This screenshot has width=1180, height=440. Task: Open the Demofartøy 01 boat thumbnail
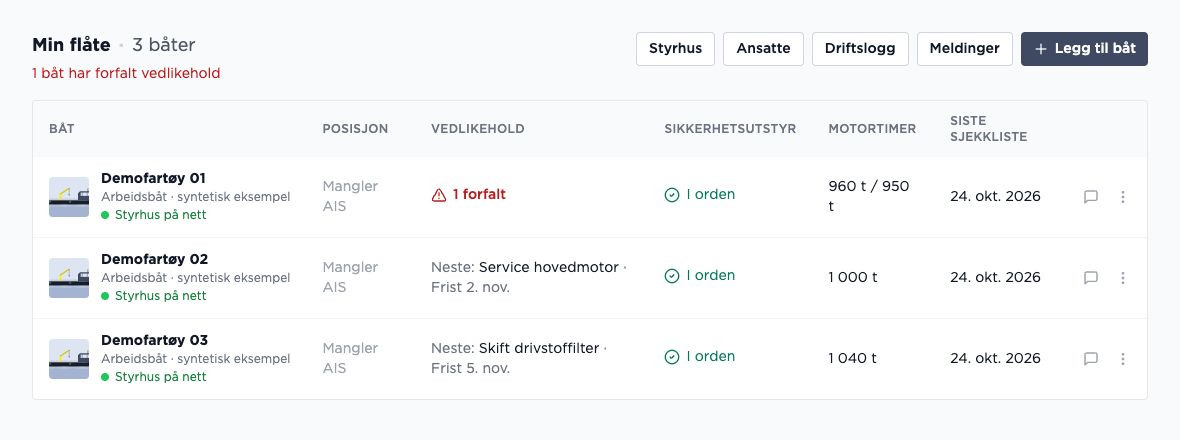click(69, 197)
